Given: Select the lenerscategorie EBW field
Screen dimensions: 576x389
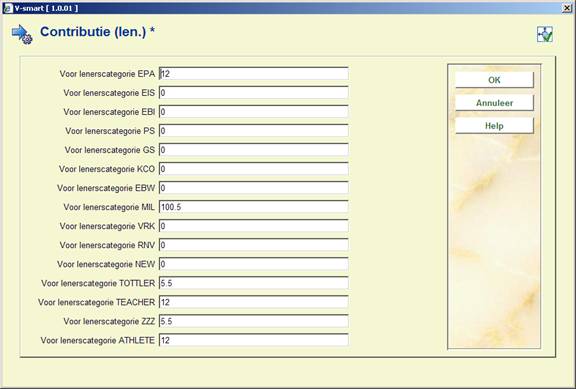Looking at the screenshot, I should (253, 188).
